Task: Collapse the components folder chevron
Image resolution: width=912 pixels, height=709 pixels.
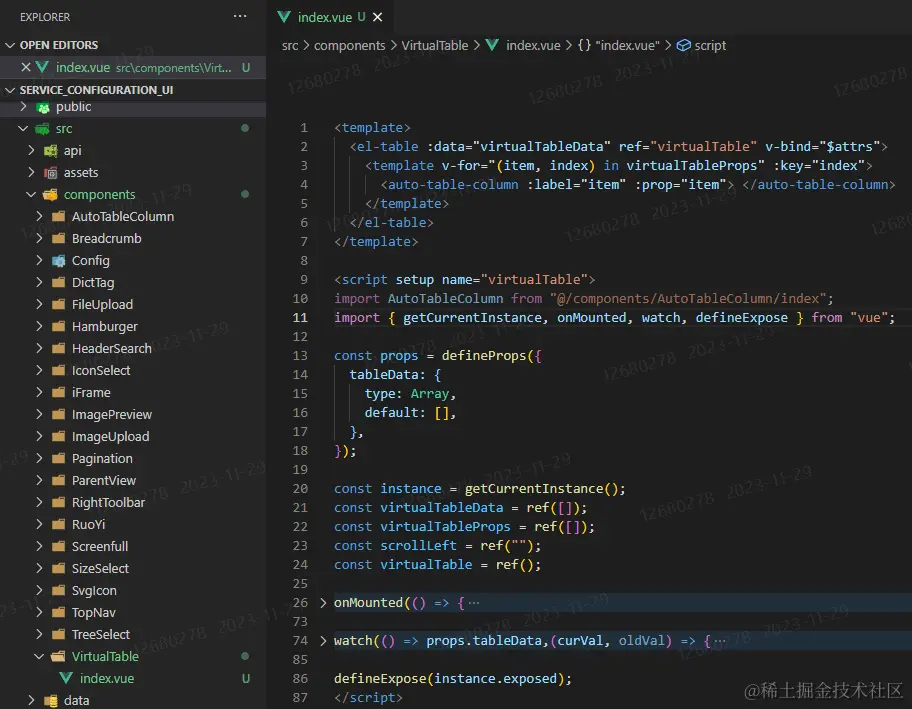Action: tap(31, 194)
